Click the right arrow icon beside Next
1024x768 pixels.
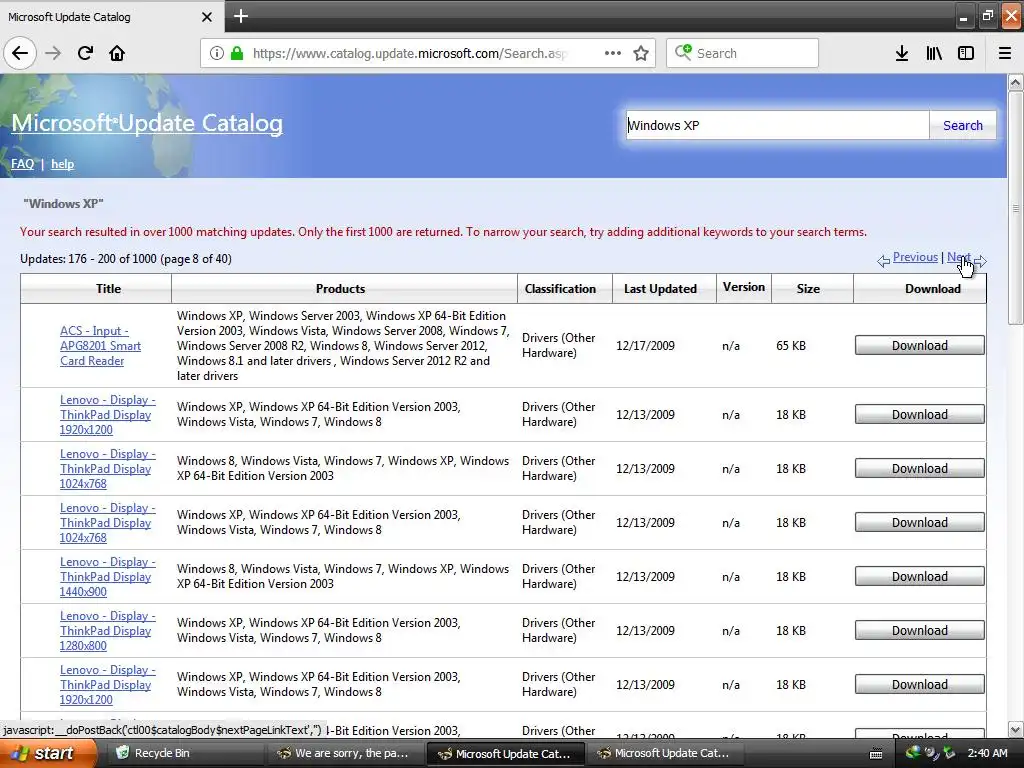(980, 261)
